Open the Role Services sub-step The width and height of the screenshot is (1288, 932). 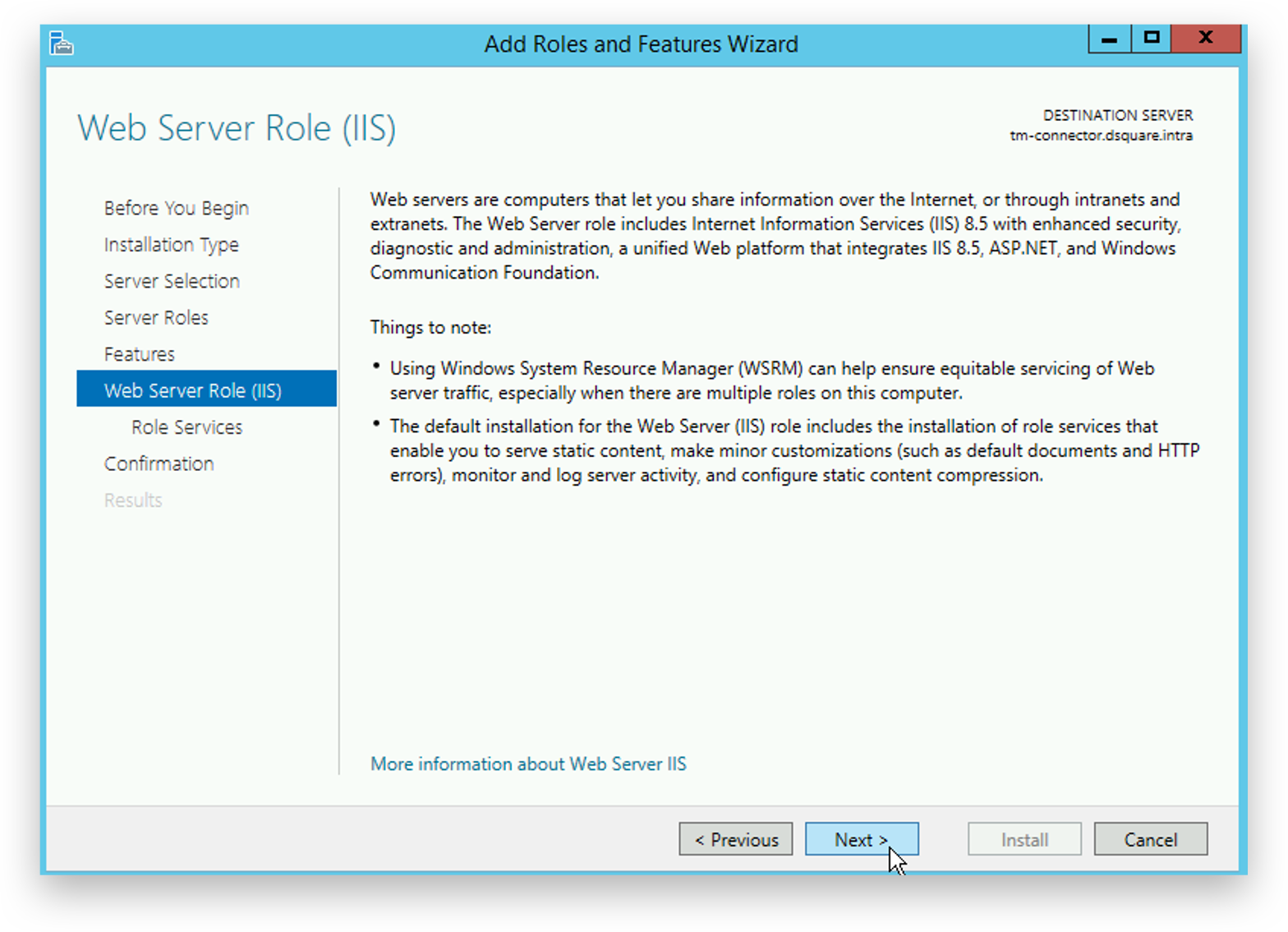(x=186, y=427)
